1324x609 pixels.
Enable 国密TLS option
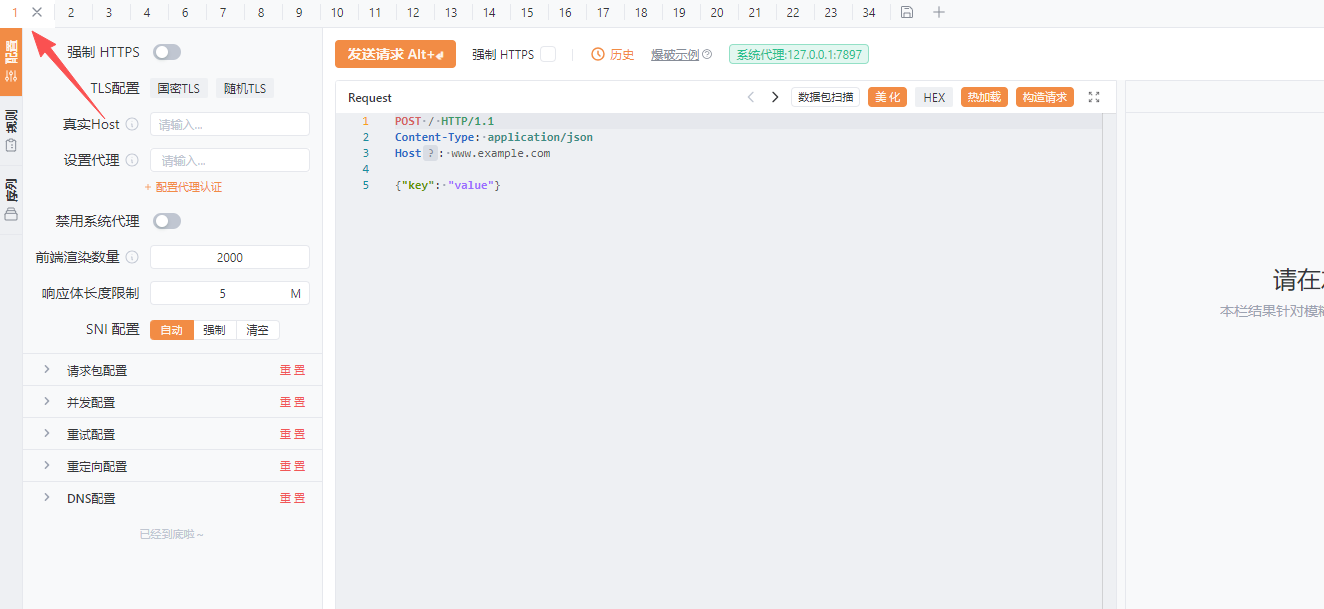179,88
